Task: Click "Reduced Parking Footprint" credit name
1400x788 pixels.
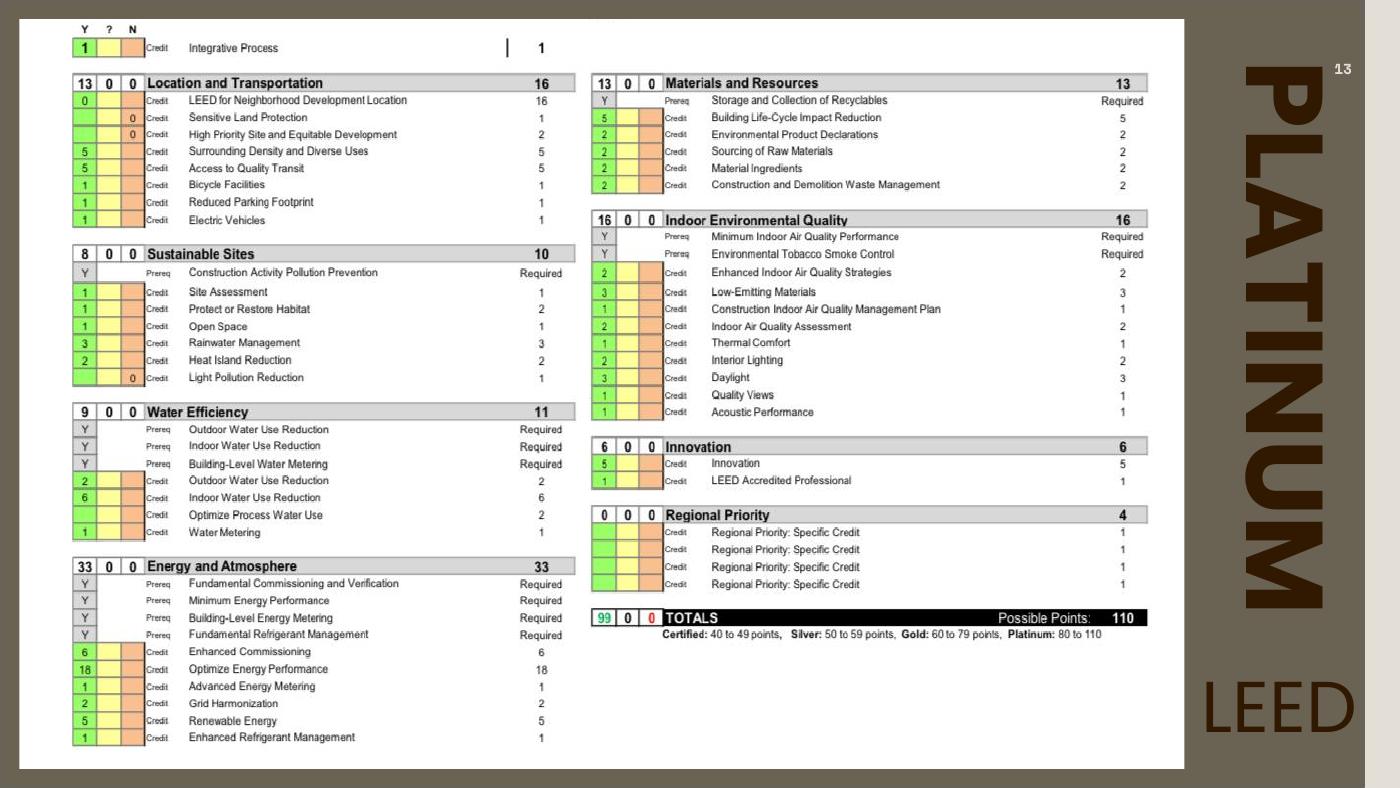Action: click(x=251, y=202)
